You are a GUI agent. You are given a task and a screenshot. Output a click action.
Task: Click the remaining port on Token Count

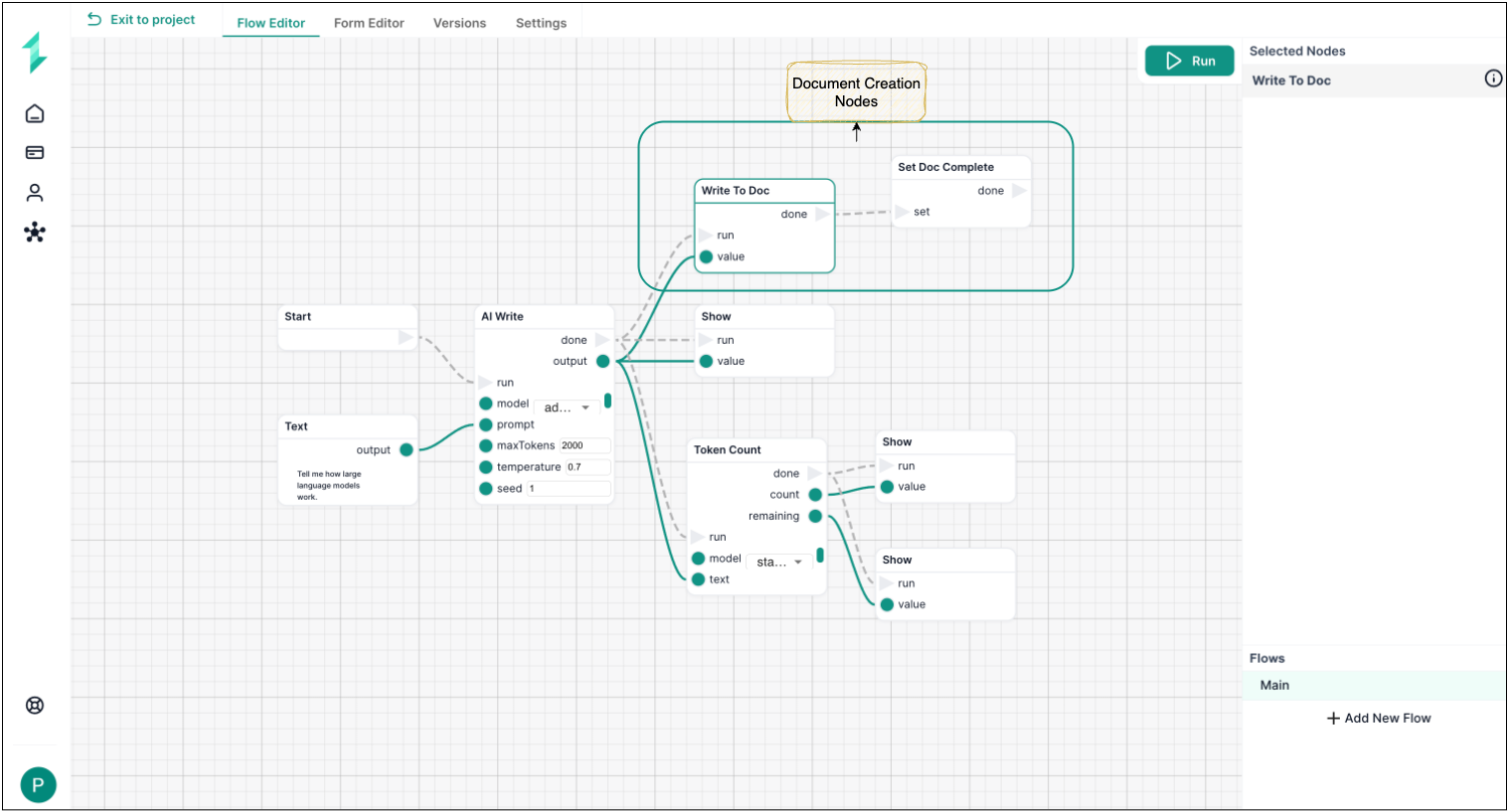(815, 516)
